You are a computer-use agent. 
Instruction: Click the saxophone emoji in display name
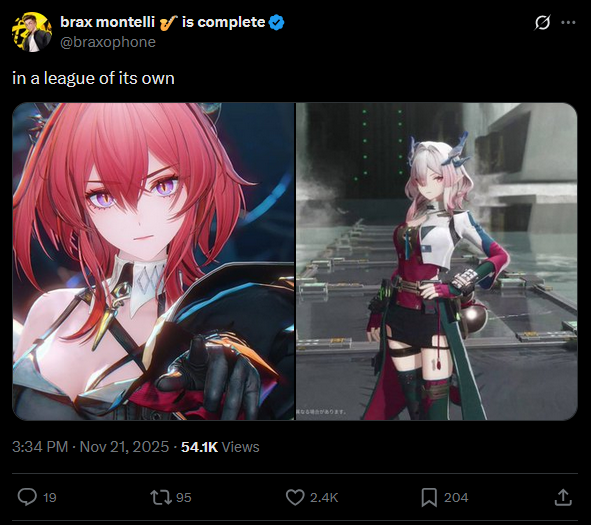[x=168, y=23]
